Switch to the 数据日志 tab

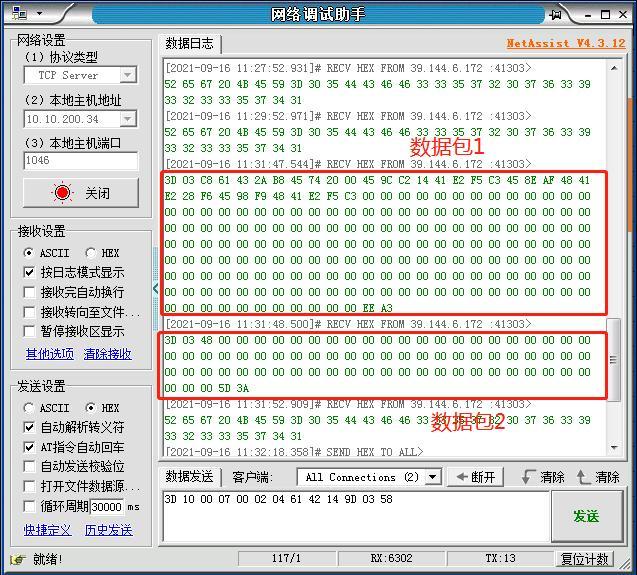tap(189, 44)
